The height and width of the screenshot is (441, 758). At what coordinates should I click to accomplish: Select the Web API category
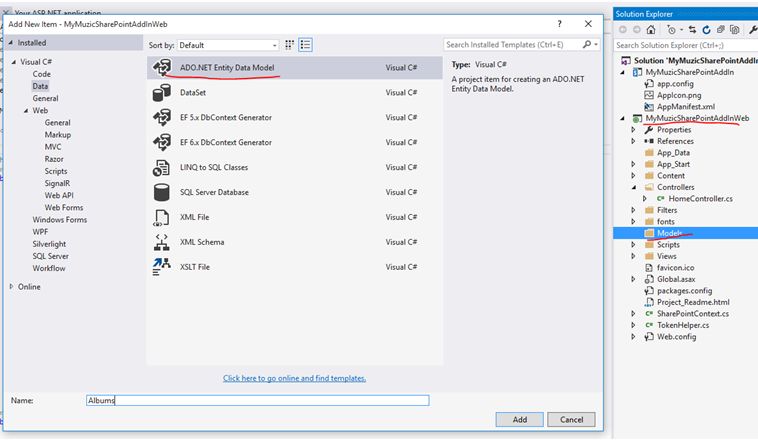pos(59,195)
